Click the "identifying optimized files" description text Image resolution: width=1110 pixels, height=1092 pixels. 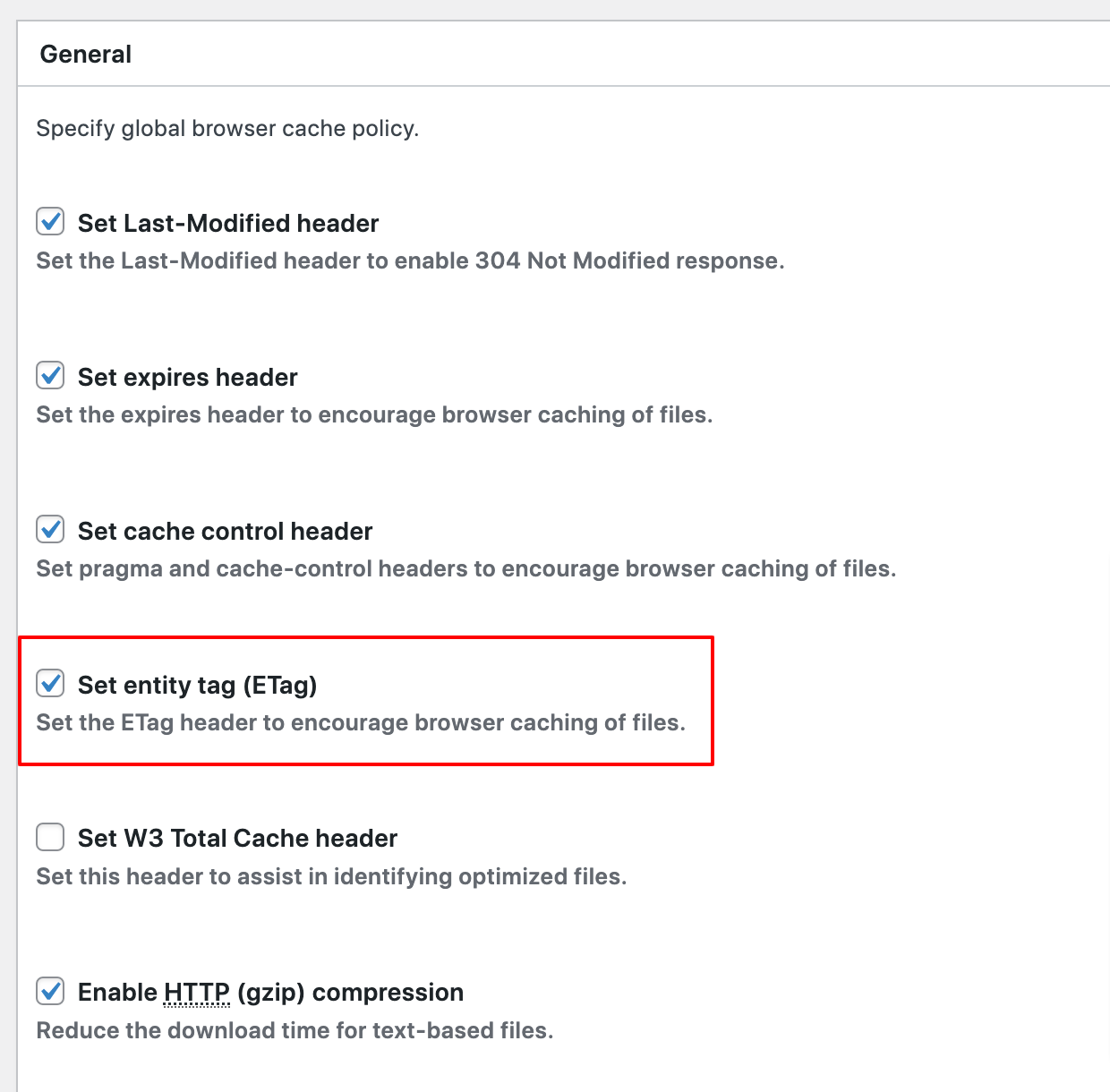tap(331, 876)
